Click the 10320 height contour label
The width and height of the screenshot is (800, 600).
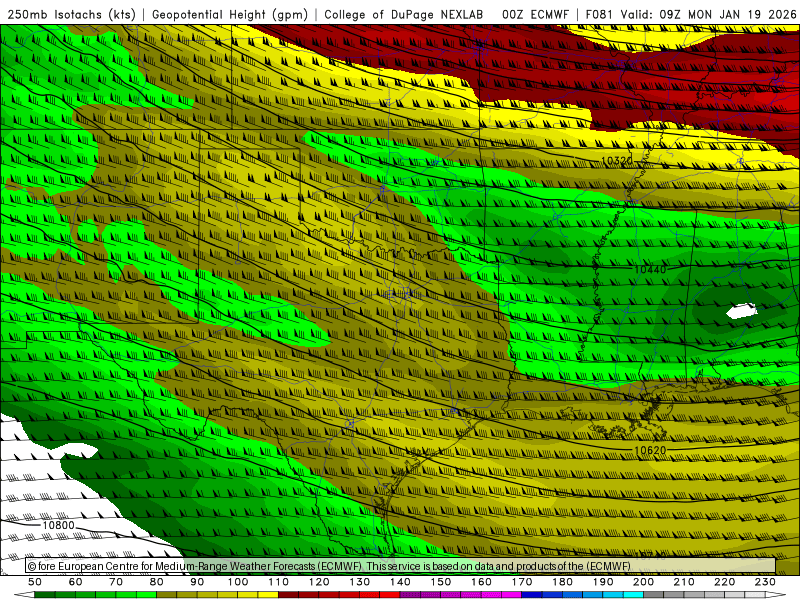(x=616, y=161)
